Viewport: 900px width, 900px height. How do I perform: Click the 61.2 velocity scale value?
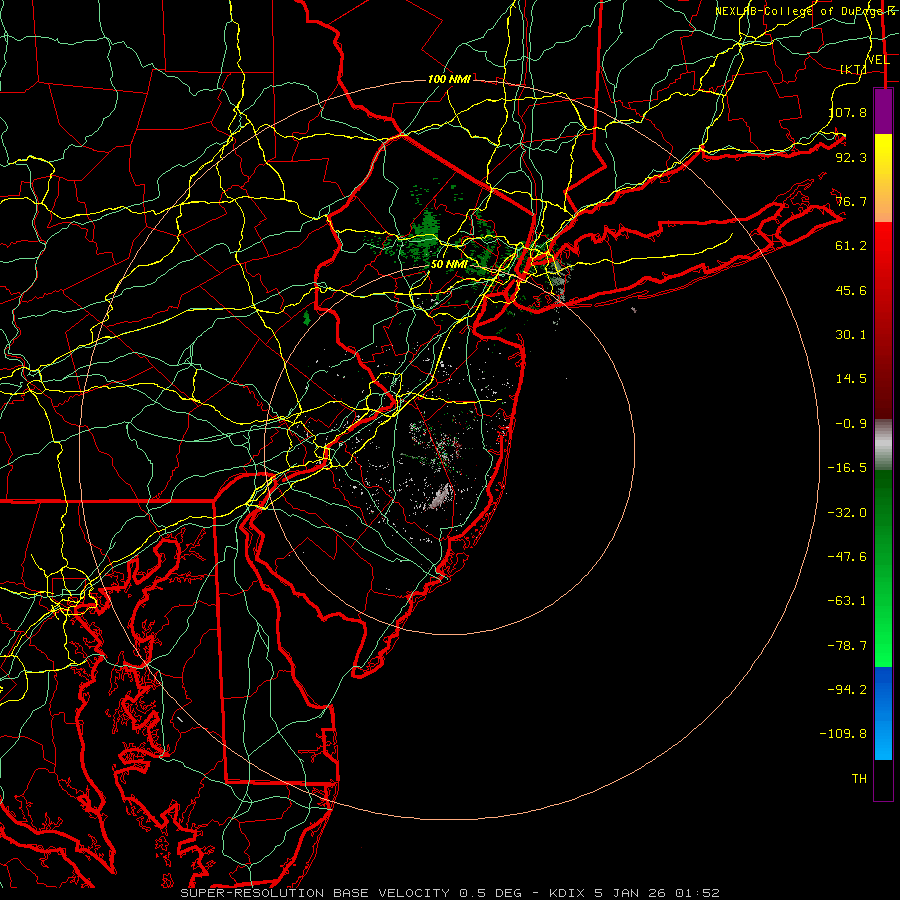(851, 246)
